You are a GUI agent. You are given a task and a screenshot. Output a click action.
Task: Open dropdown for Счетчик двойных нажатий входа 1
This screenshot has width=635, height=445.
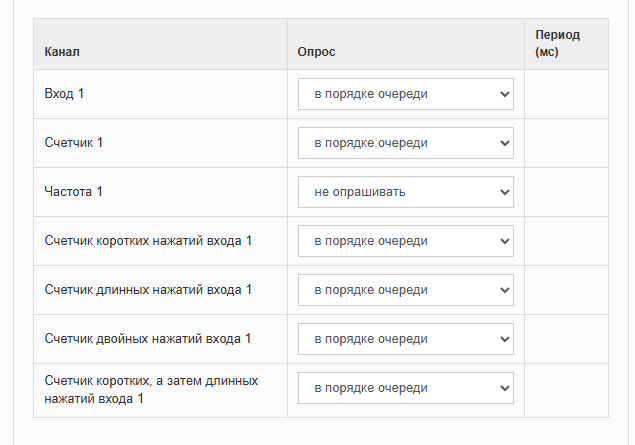click(405, 339)
